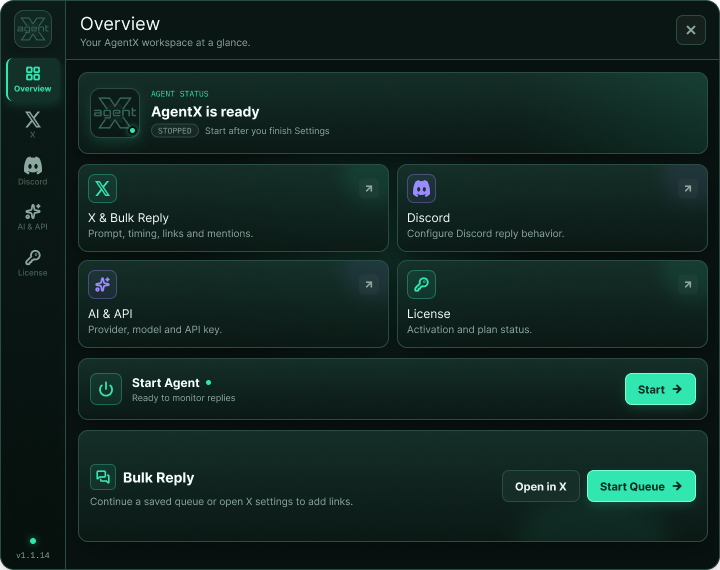Click the Discord card title
Image resolution: width=720 pixels, height=570 pixels.
click(428, 218)
